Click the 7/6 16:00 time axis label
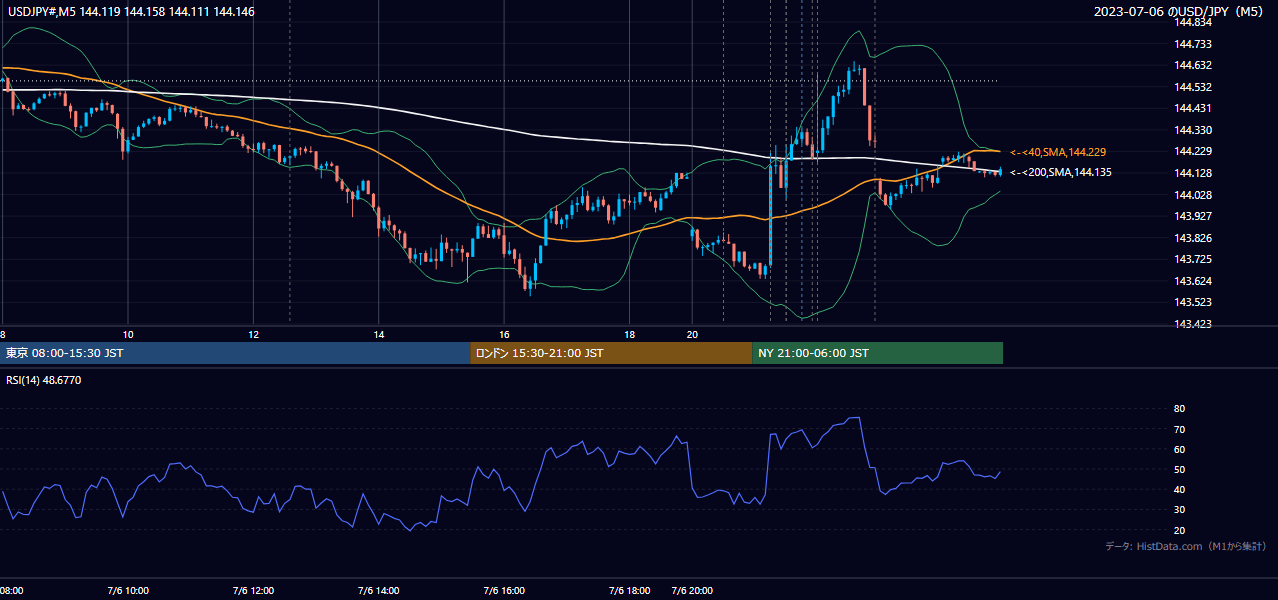 point(504,591)
